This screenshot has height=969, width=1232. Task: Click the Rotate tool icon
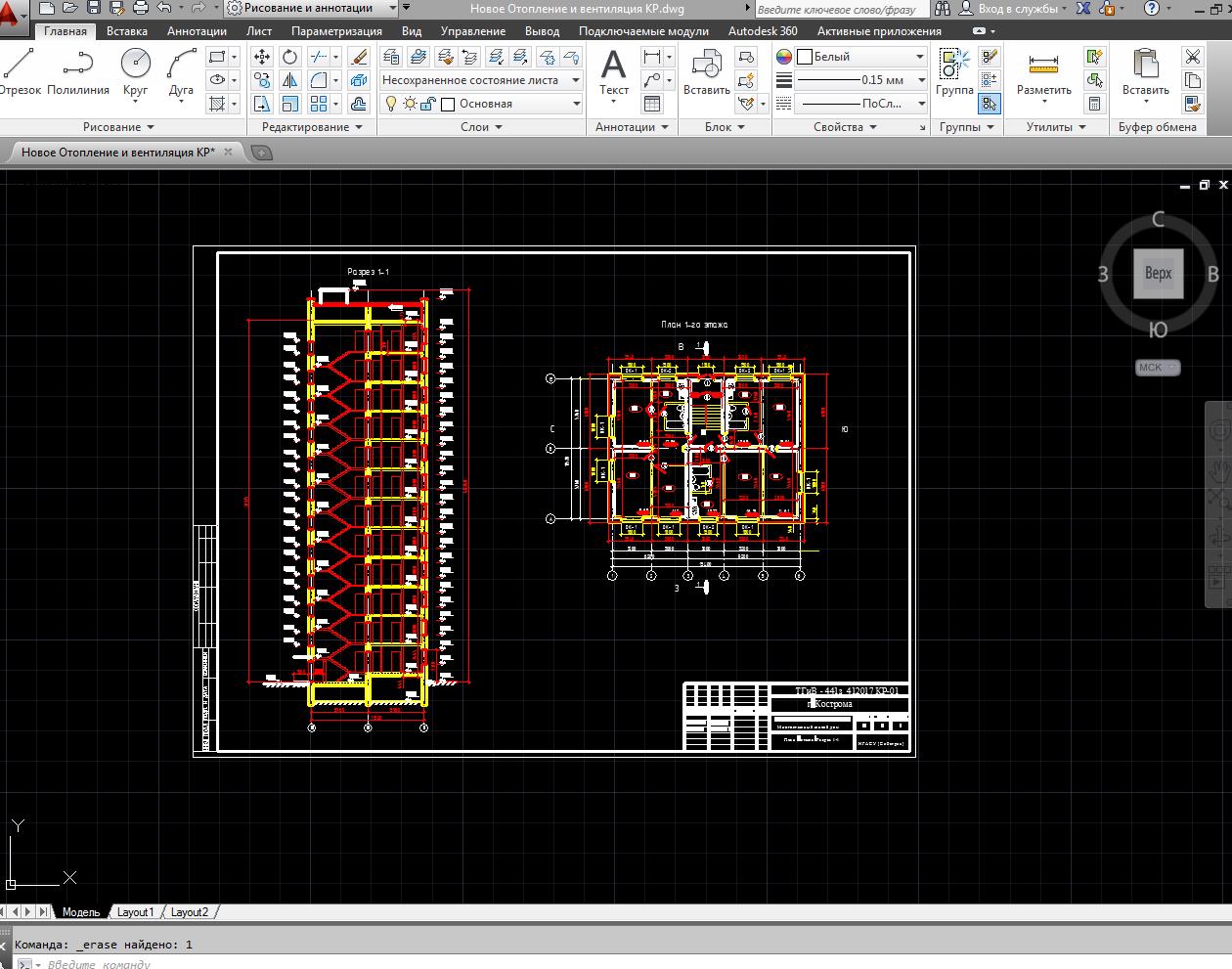[x=290, y=57]
